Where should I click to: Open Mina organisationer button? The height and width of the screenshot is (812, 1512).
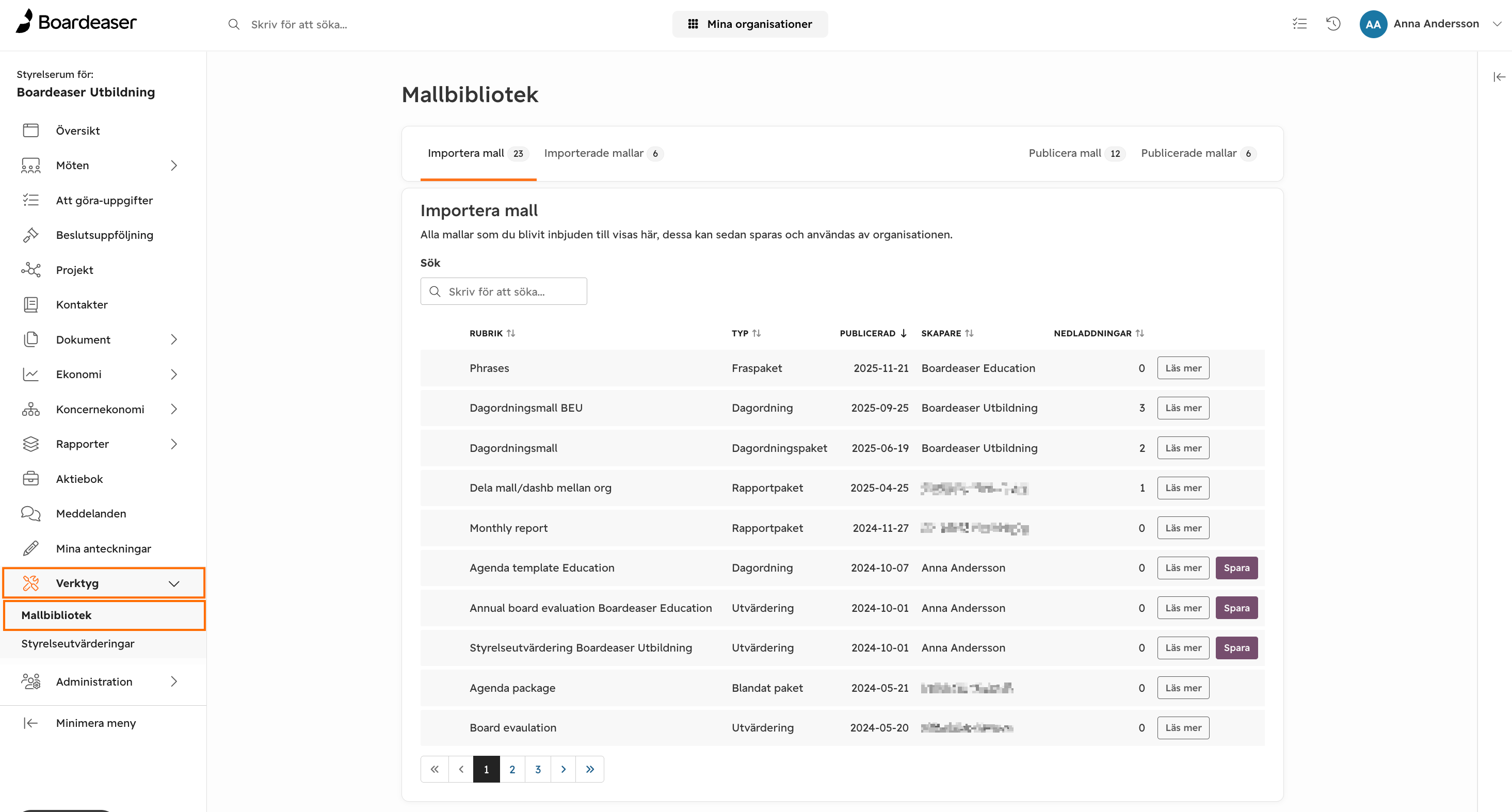(749, 24)
